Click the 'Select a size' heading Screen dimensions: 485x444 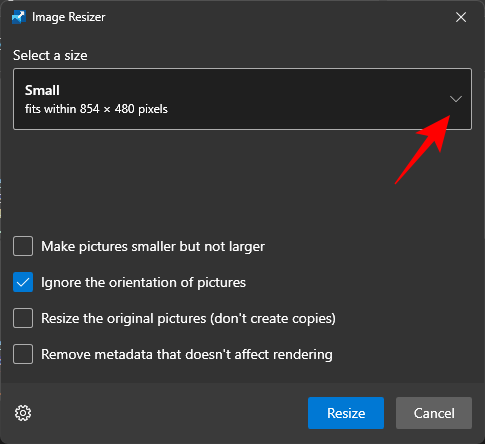coord(50,55)
